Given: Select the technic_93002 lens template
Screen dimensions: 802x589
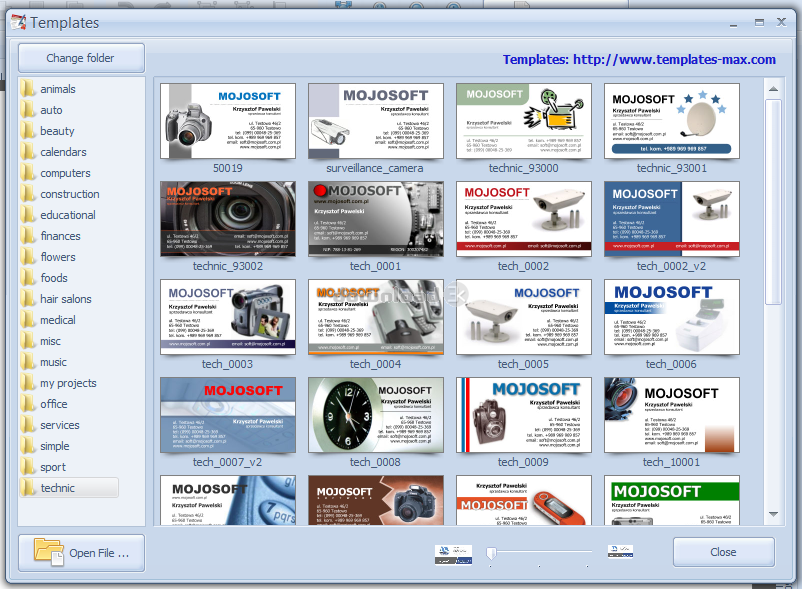Looking at the screenshot, I should (x=228, y=219).
